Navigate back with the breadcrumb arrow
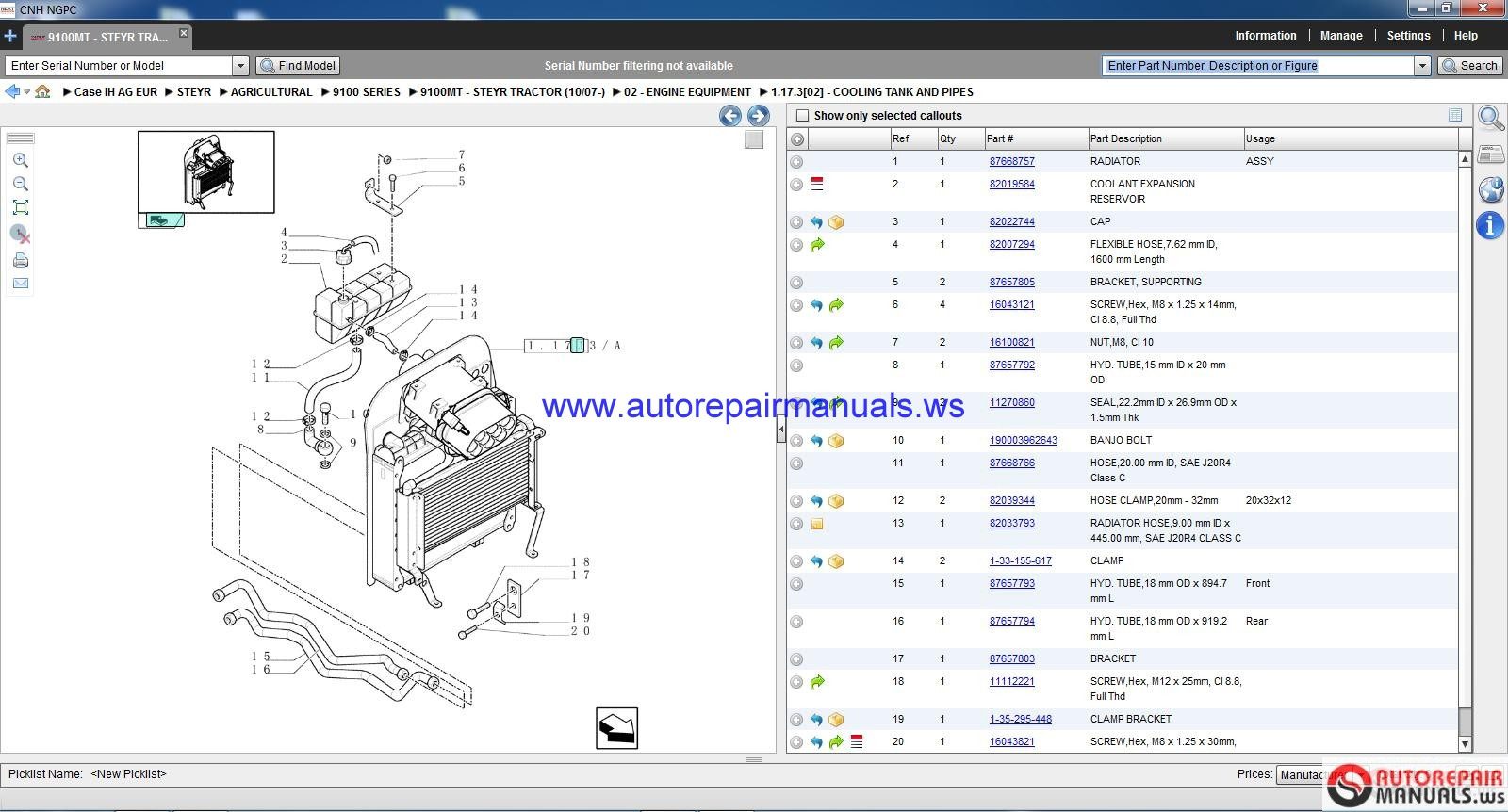Image resolution: width=1508 pixels, height=812 pixels. pos(12,91)
